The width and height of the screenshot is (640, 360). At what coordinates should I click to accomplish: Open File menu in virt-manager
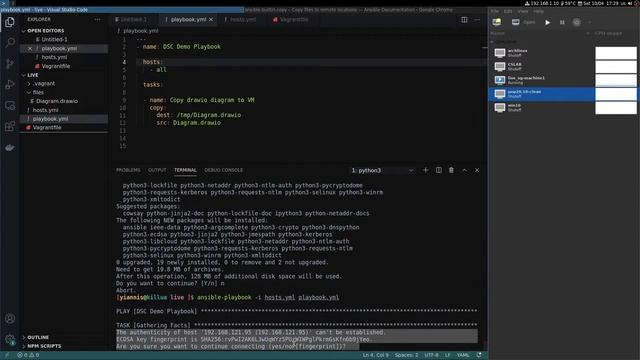pyautogui.click(x=495, y=11)
